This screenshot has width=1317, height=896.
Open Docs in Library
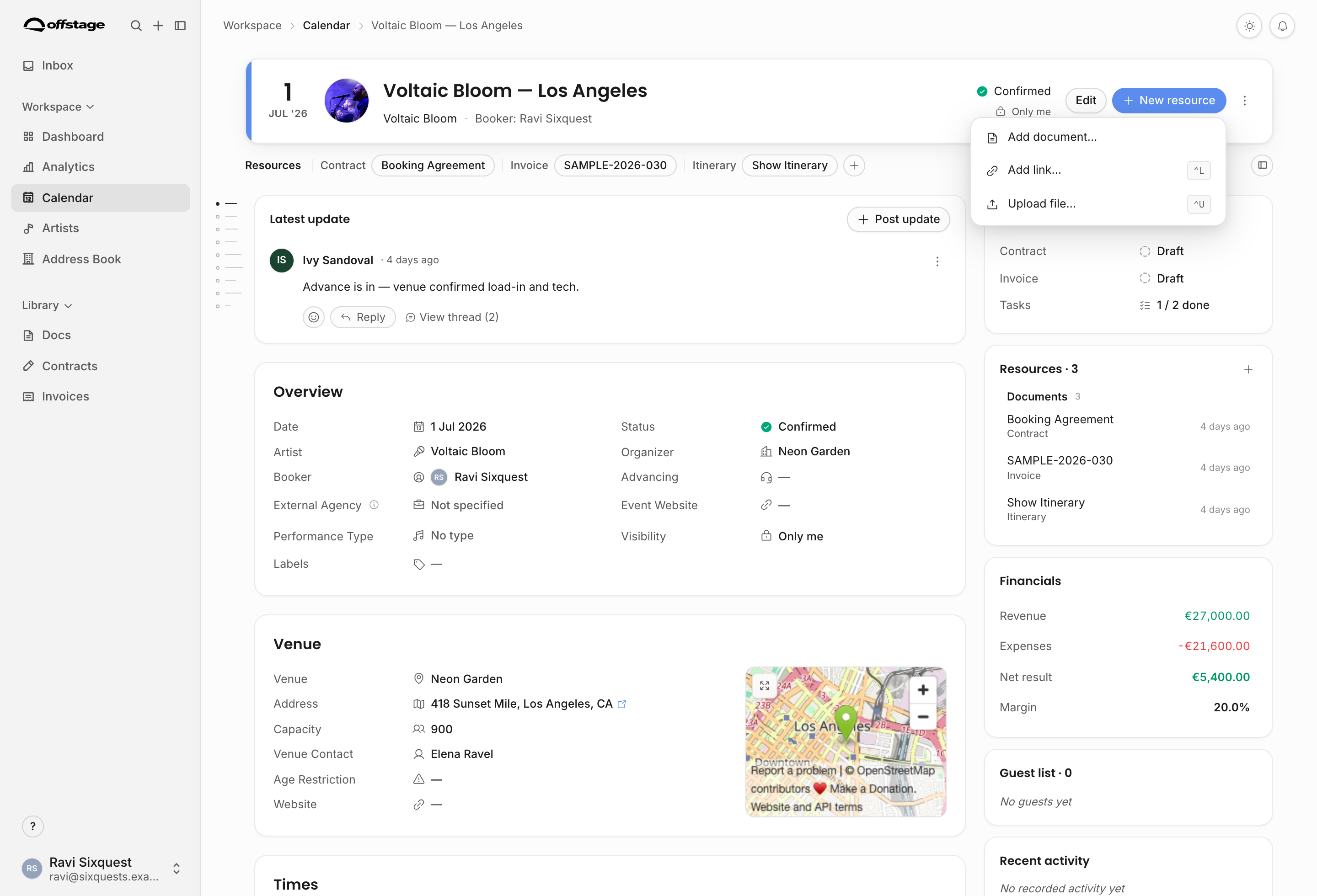point(100,335)
